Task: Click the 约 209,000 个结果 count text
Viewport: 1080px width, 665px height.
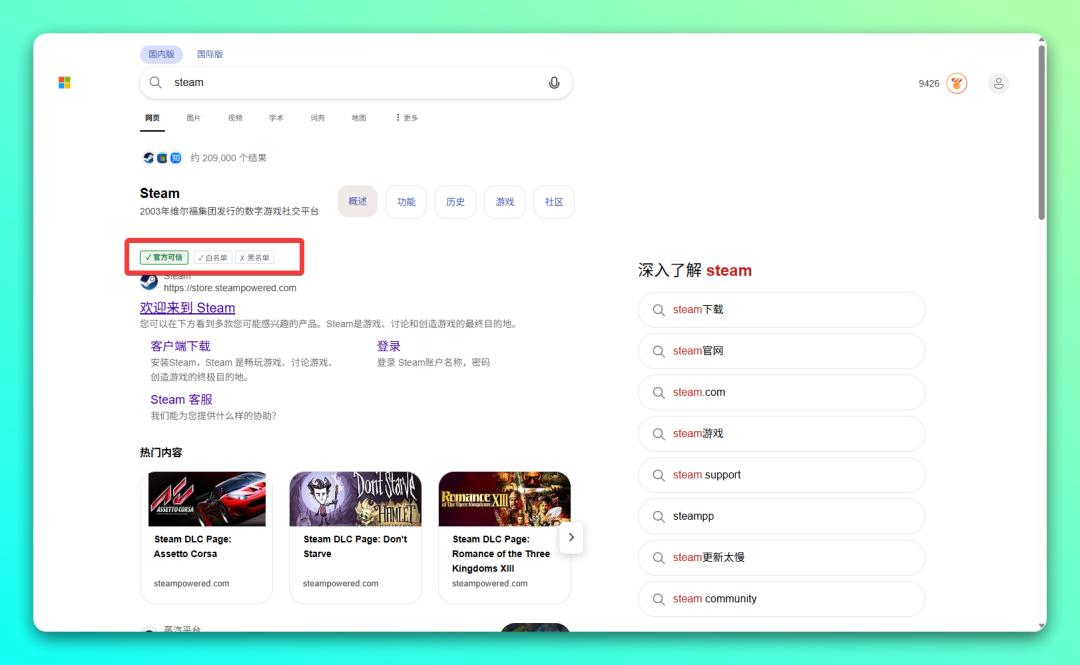Action: click(228, 158)
